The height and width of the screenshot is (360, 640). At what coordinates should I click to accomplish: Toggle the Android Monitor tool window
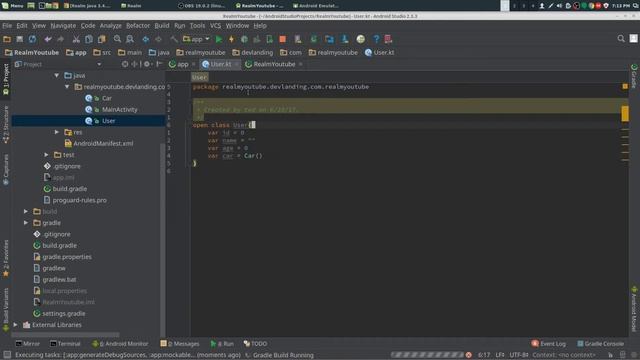[120, 344]
